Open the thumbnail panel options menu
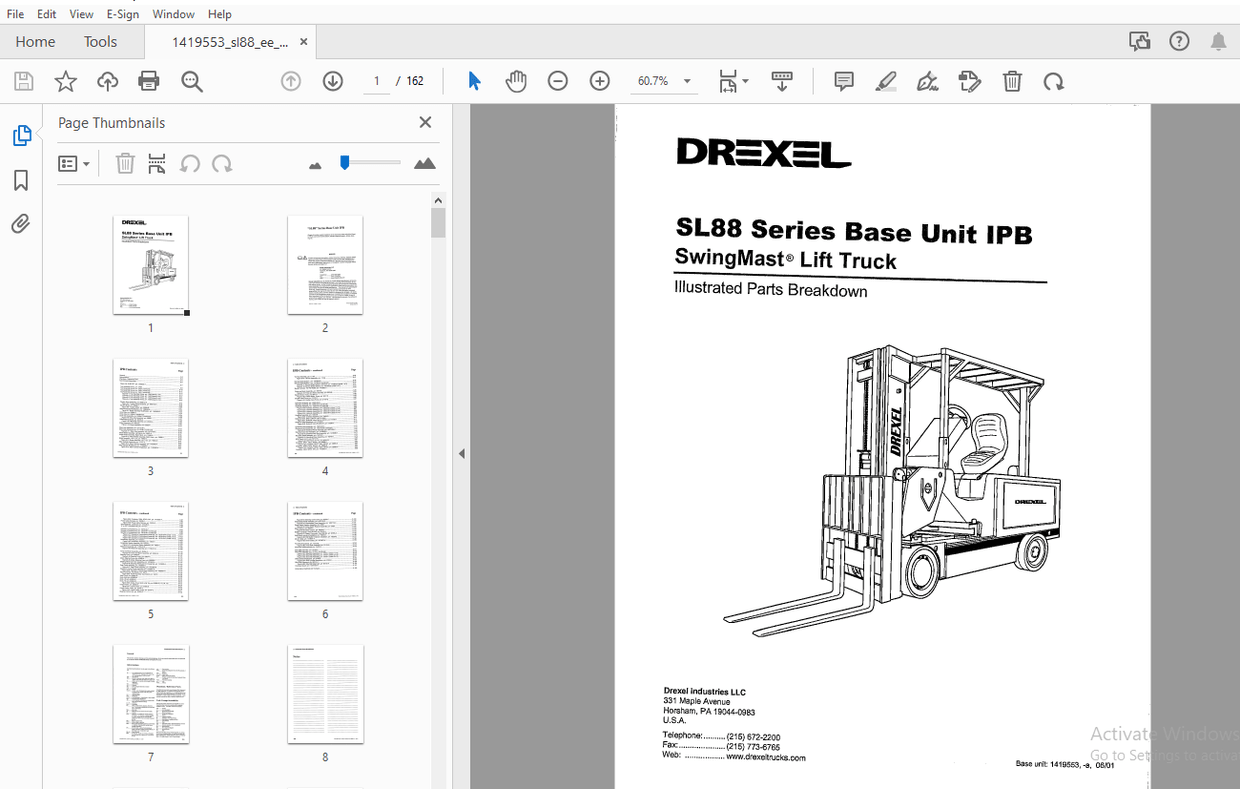 tap(74, 162)
